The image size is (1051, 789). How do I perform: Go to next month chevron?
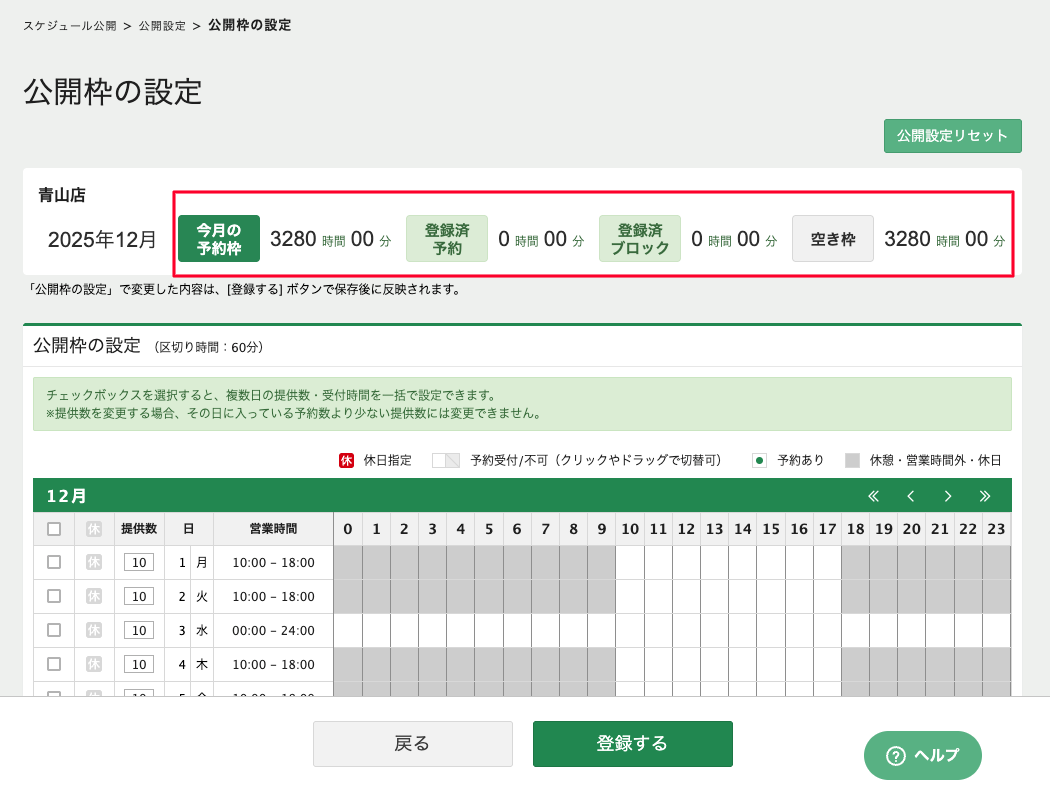click(x=948, y=496)
